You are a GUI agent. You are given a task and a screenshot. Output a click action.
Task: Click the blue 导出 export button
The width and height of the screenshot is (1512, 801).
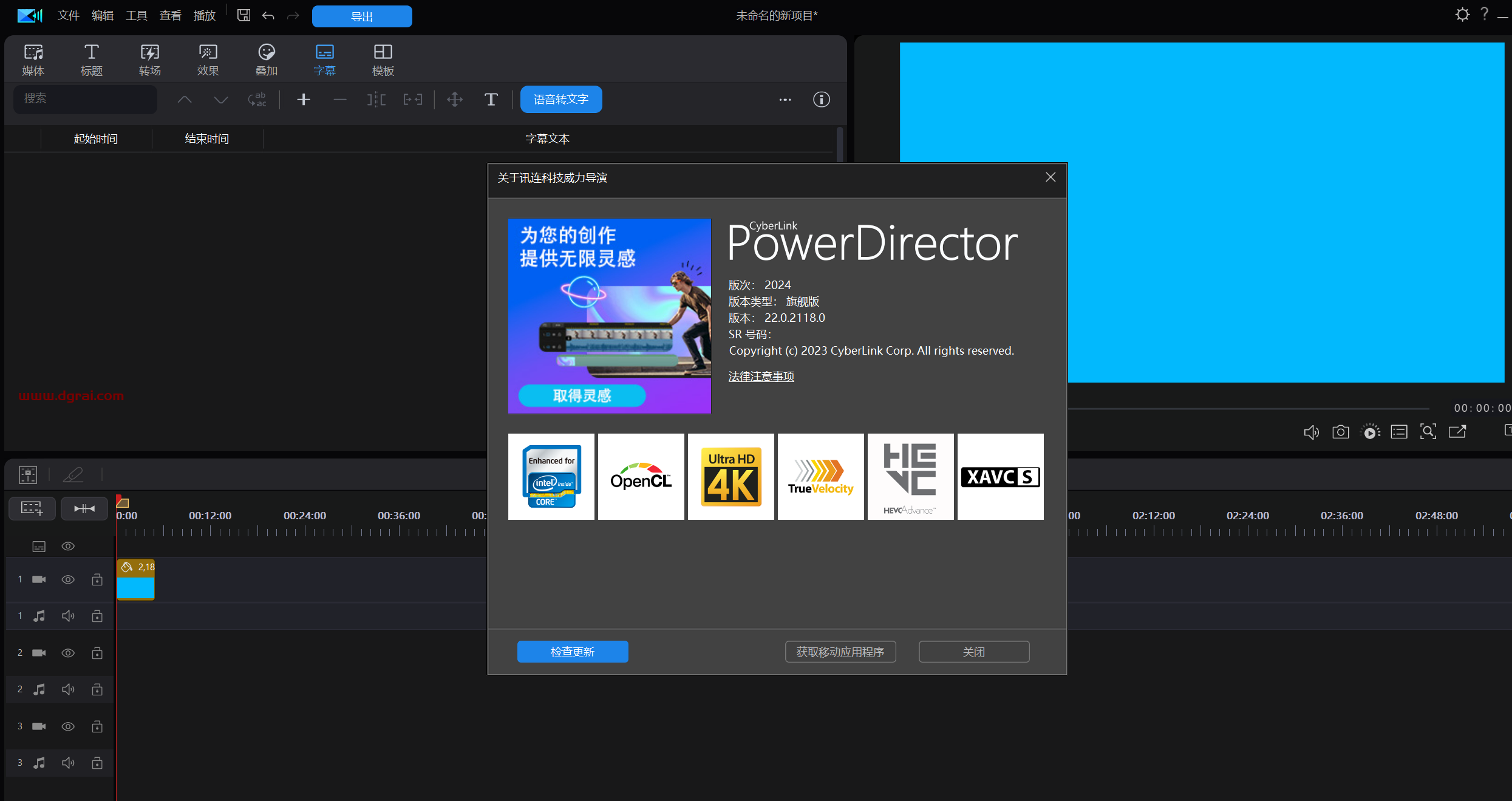click(x=362, y=16)
